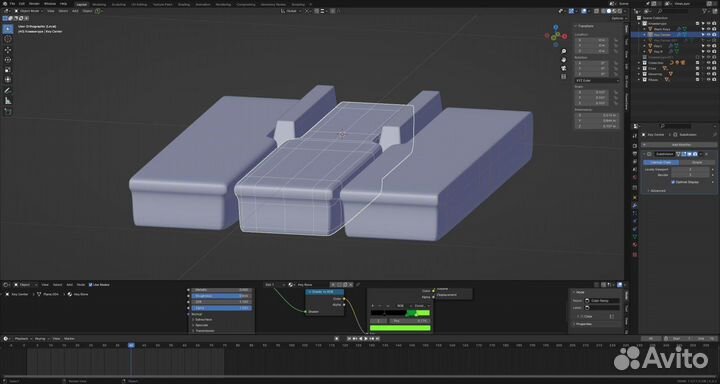Select the Add Cube tool
Screen dimensions: 720x384
coord(8,111)
